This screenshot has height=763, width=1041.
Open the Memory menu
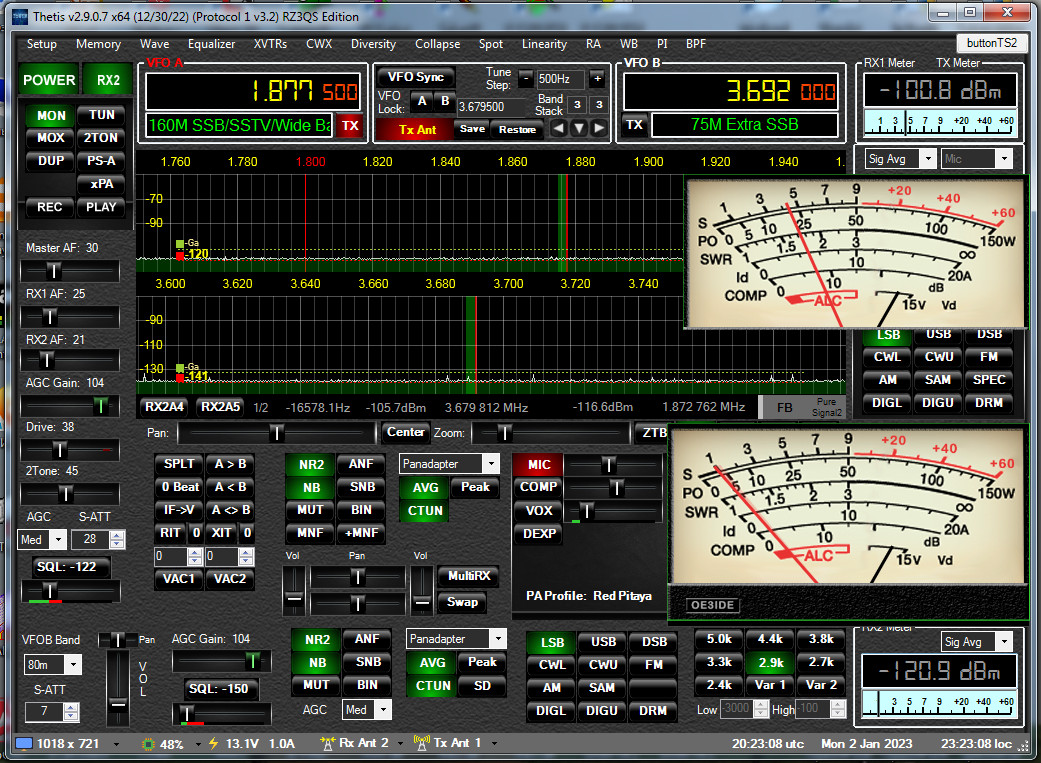click(x=98, y=44)
